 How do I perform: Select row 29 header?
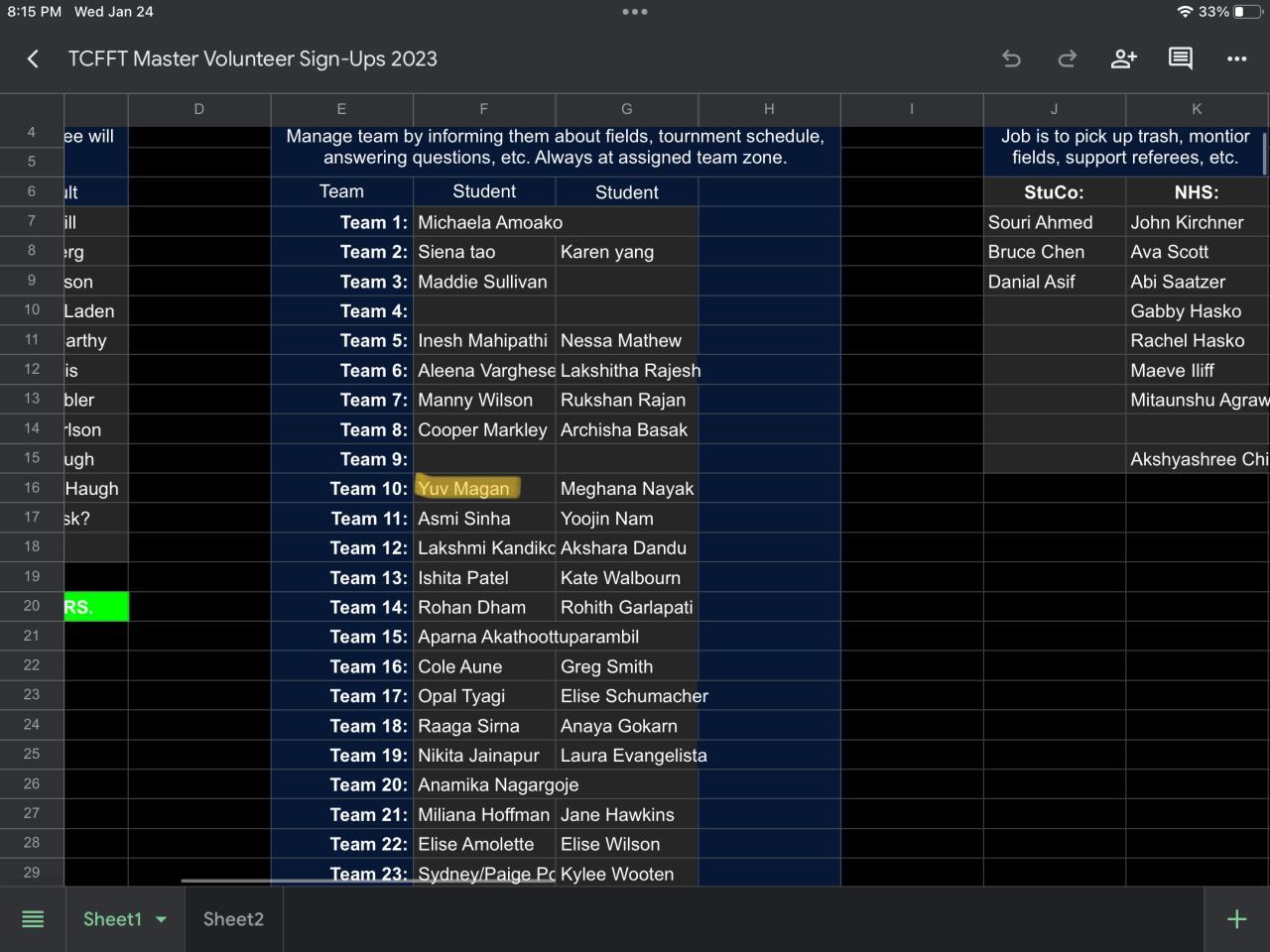(32, 873)
